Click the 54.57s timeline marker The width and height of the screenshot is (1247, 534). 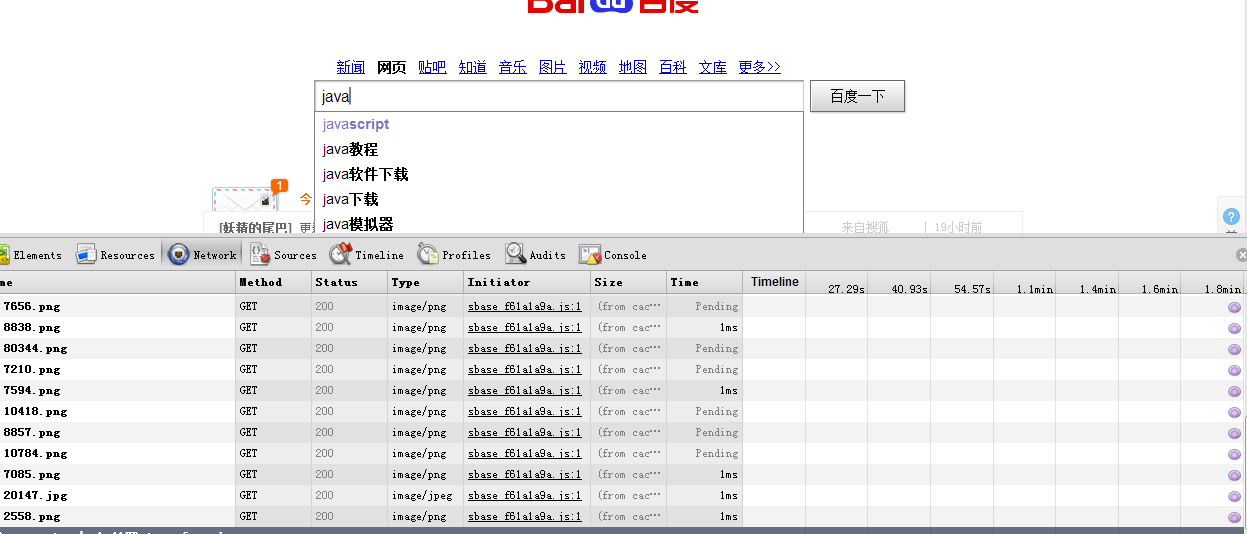pos(971,289)
